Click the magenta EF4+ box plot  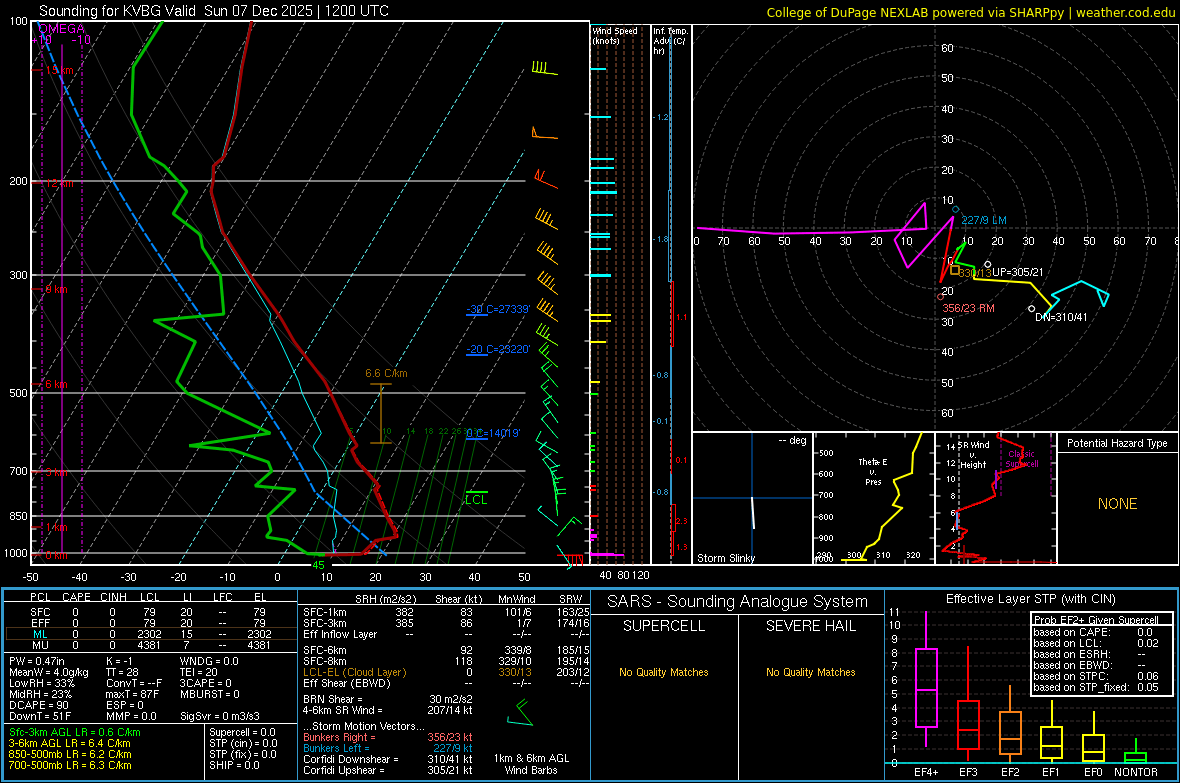[x=926, y=679]
